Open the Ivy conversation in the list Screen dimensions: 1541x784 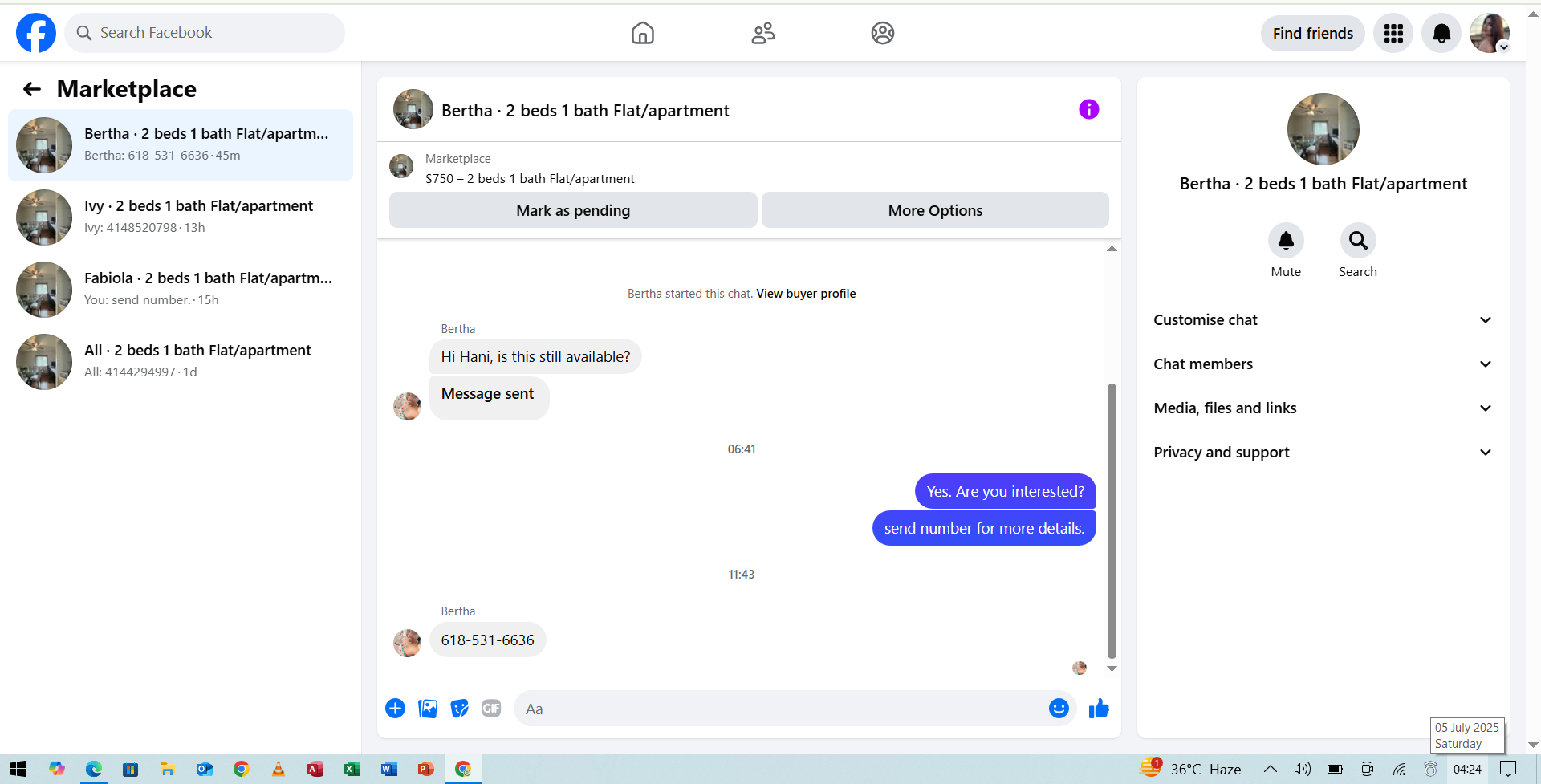coord(181,217)
